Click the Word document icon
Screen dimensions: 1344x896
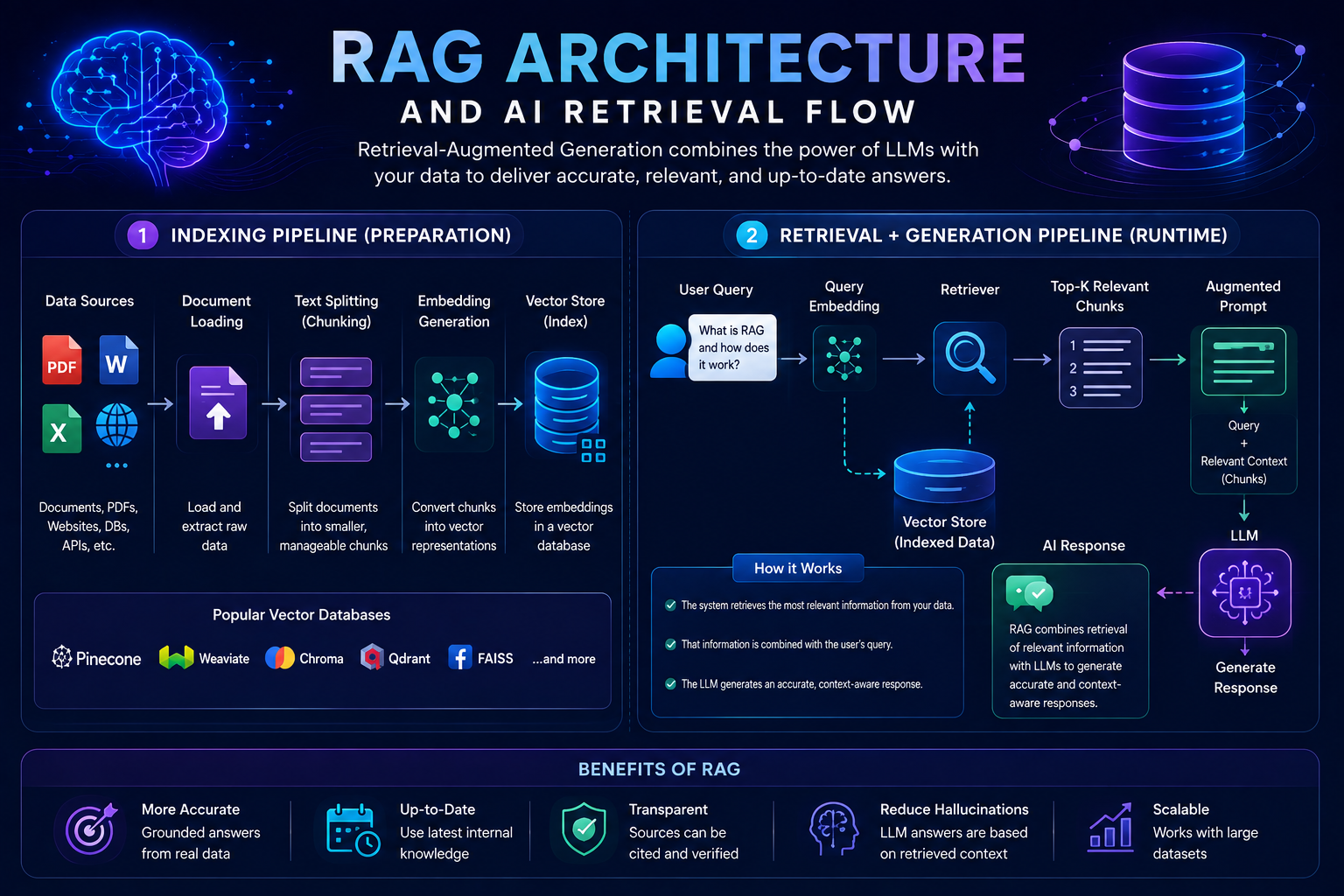[x=118, y=360]
